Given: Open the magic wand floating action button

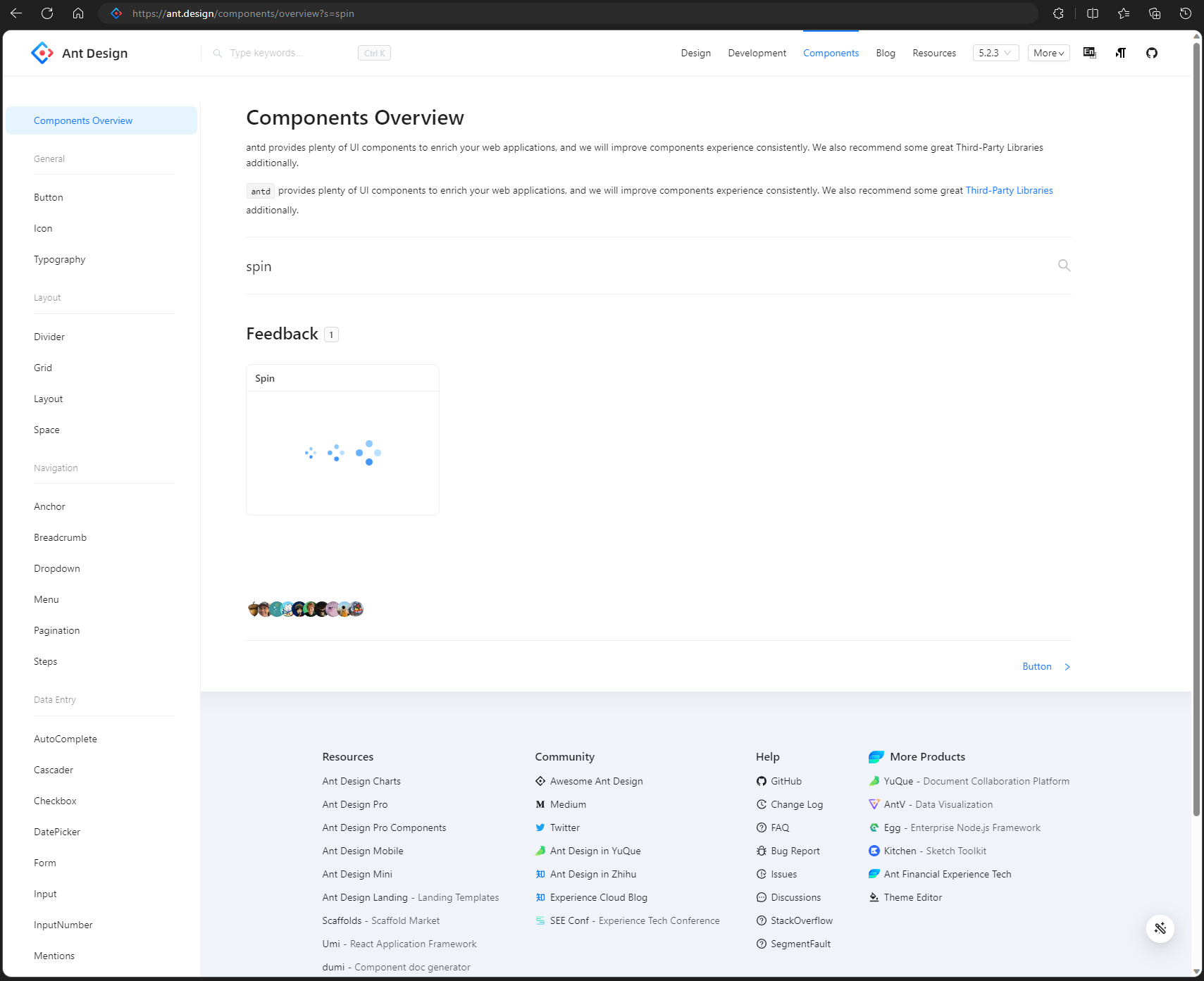Looking at the screenshot, I should click(1160, 928).
